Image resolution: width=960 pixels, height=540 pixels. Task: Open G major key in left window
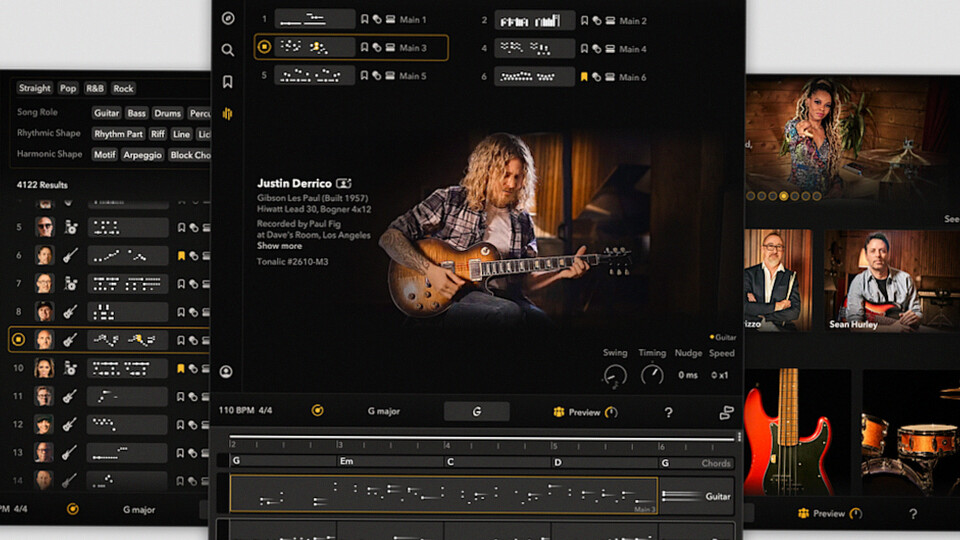click(139, 509)
